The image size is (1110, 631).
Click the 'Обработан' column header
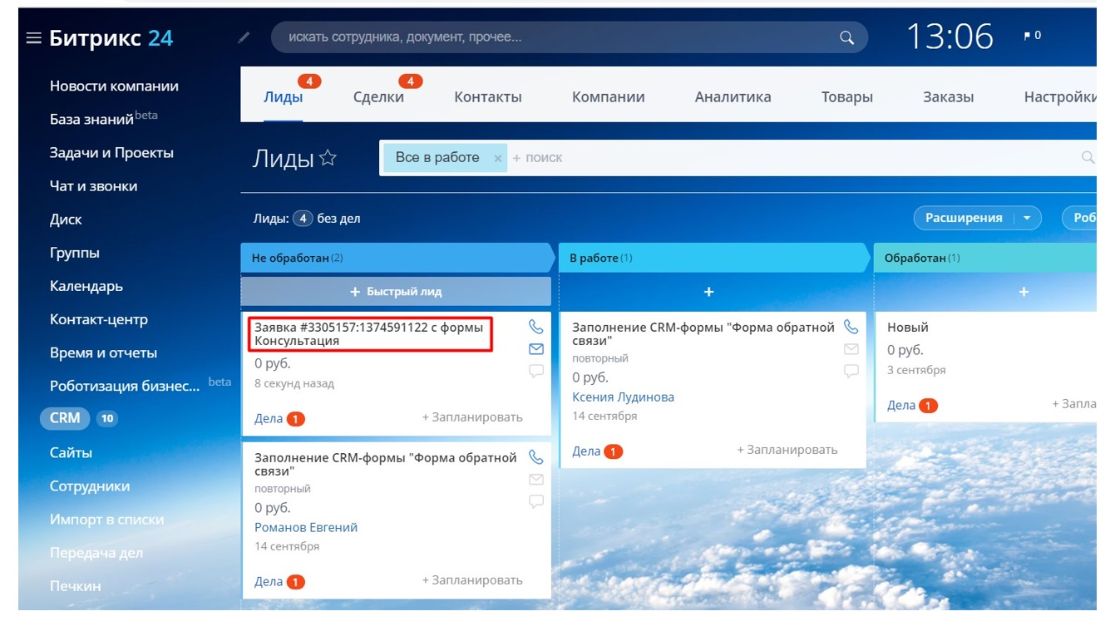click(x=985, y=258)
